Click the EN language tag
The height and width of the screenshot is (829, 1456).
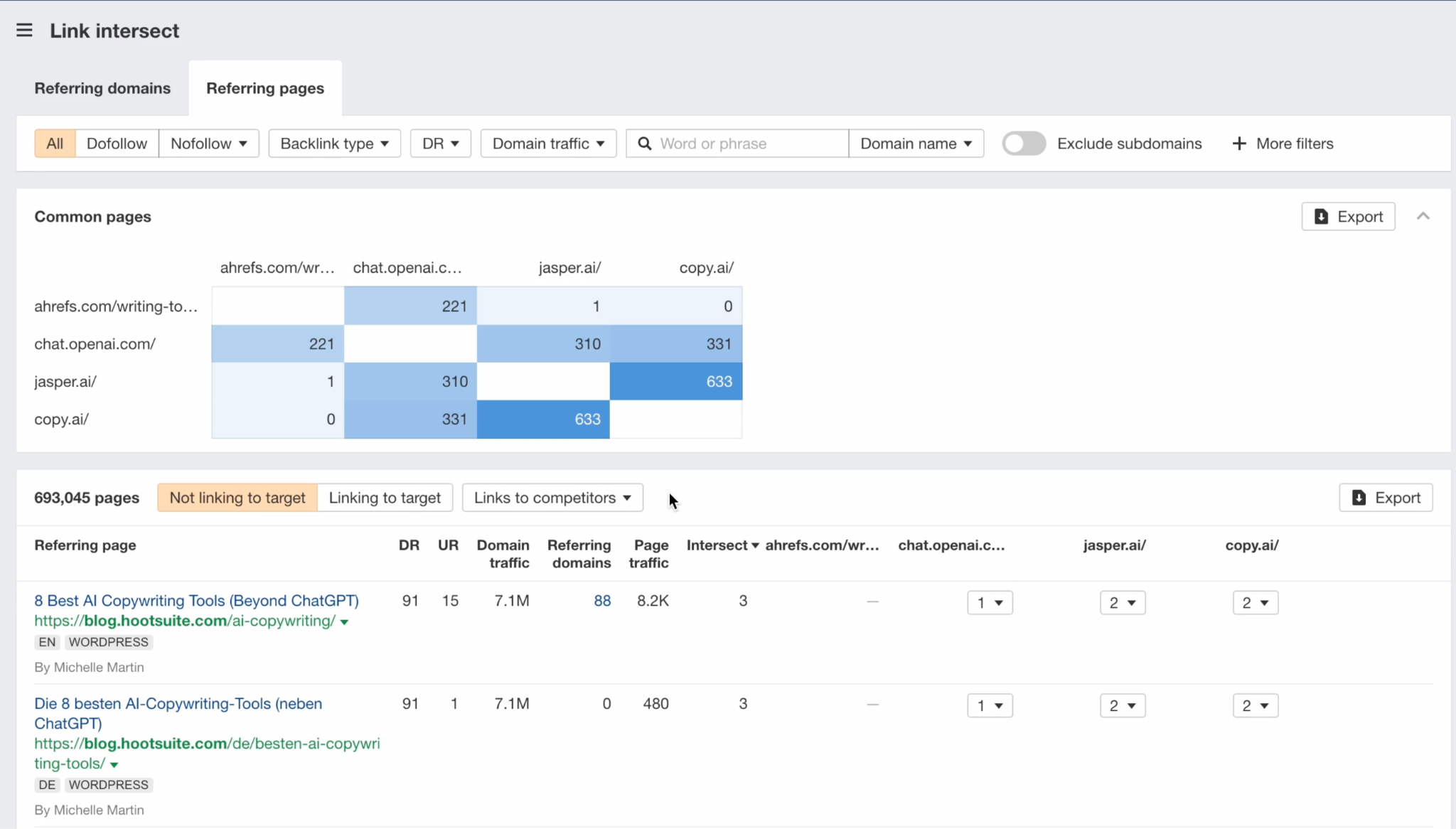47,642
